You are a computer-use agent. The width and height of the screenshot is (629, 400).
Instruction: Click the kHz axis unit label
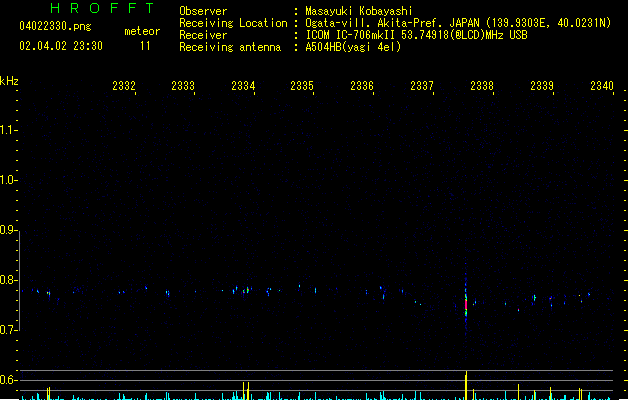tap(9, 81)
